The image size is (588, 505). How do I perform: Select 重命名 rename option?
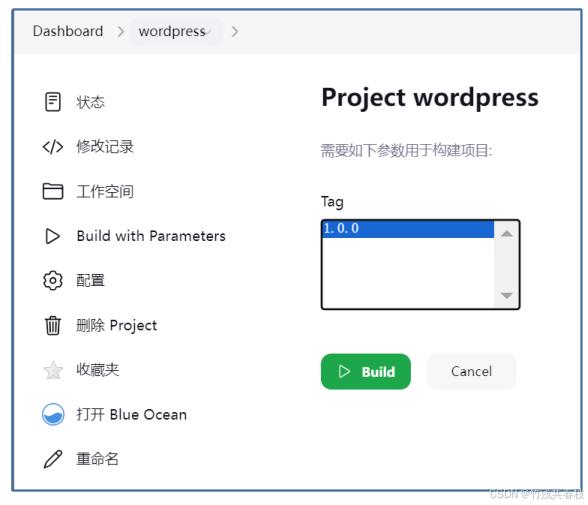point(98,459)
